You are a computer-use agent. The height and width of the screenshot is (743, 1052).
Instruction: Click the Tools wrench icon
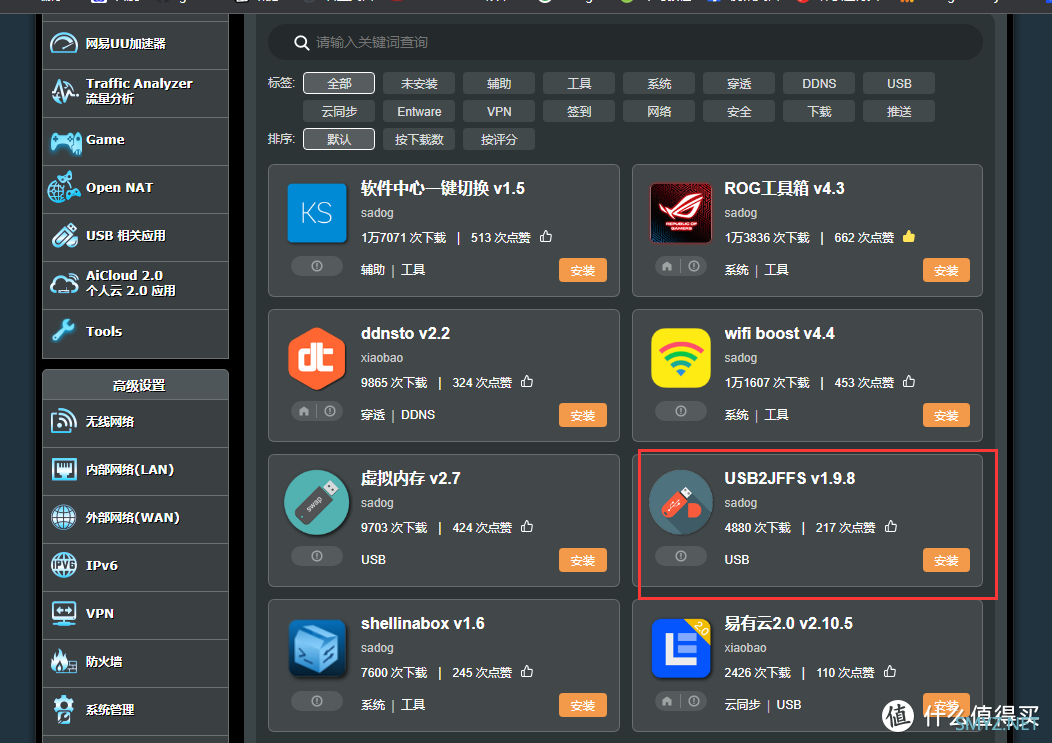[64, 331]
